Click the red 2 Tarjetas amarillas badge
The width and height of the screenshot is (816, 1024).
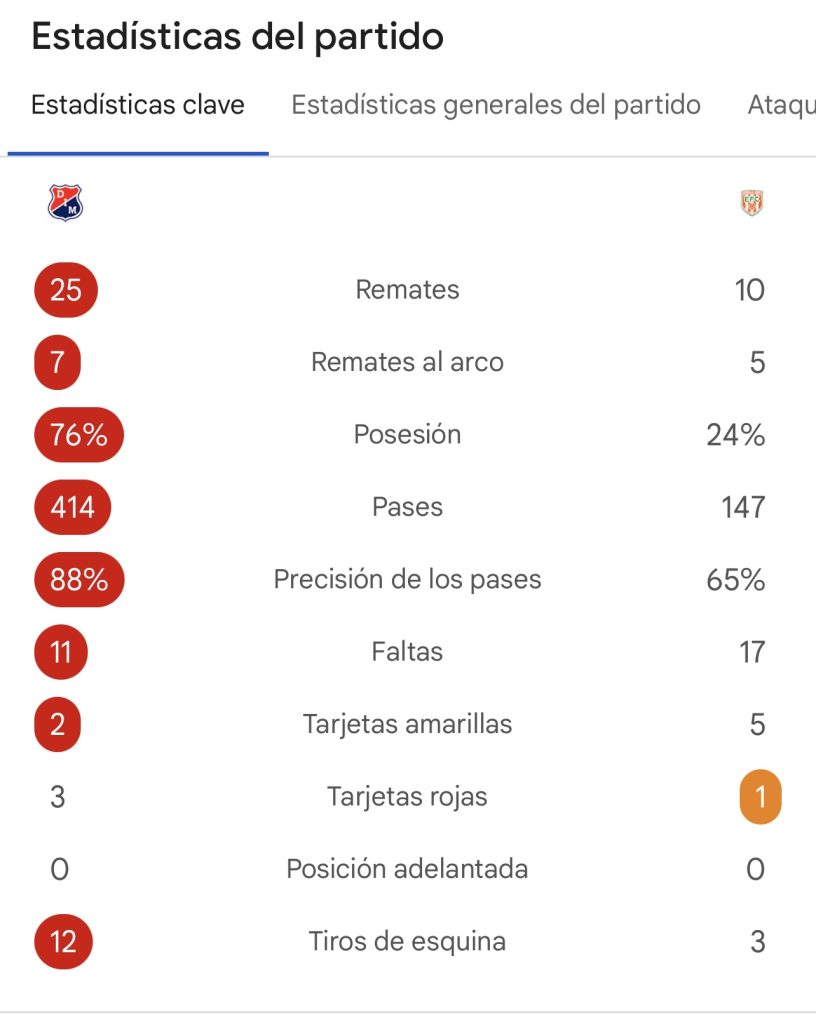point(57,725)
